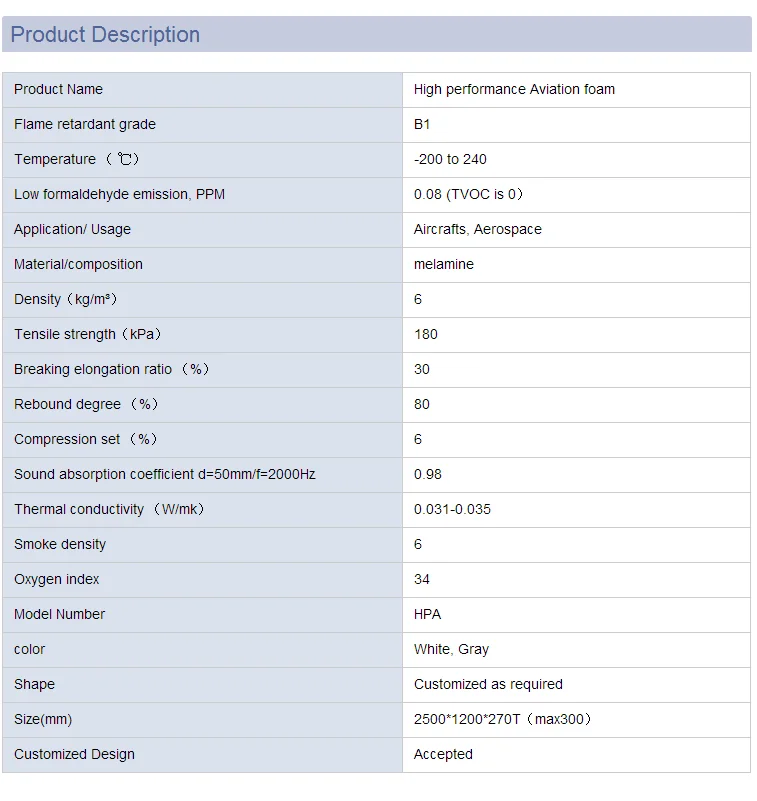Click the -200 to 240 temperature value
This screenshot has height=801, width=757.
point(450,159)
